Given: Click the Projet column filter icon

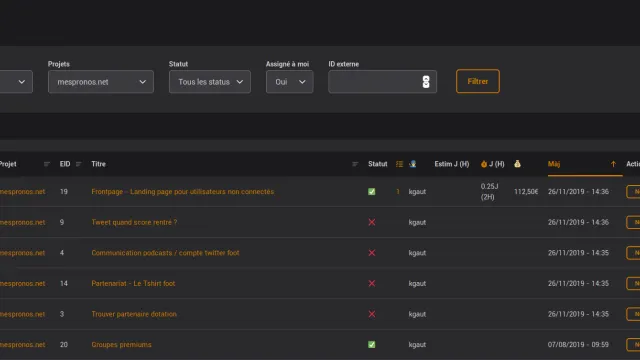Looking at the screenshot, I should click(x=47, y=164).
